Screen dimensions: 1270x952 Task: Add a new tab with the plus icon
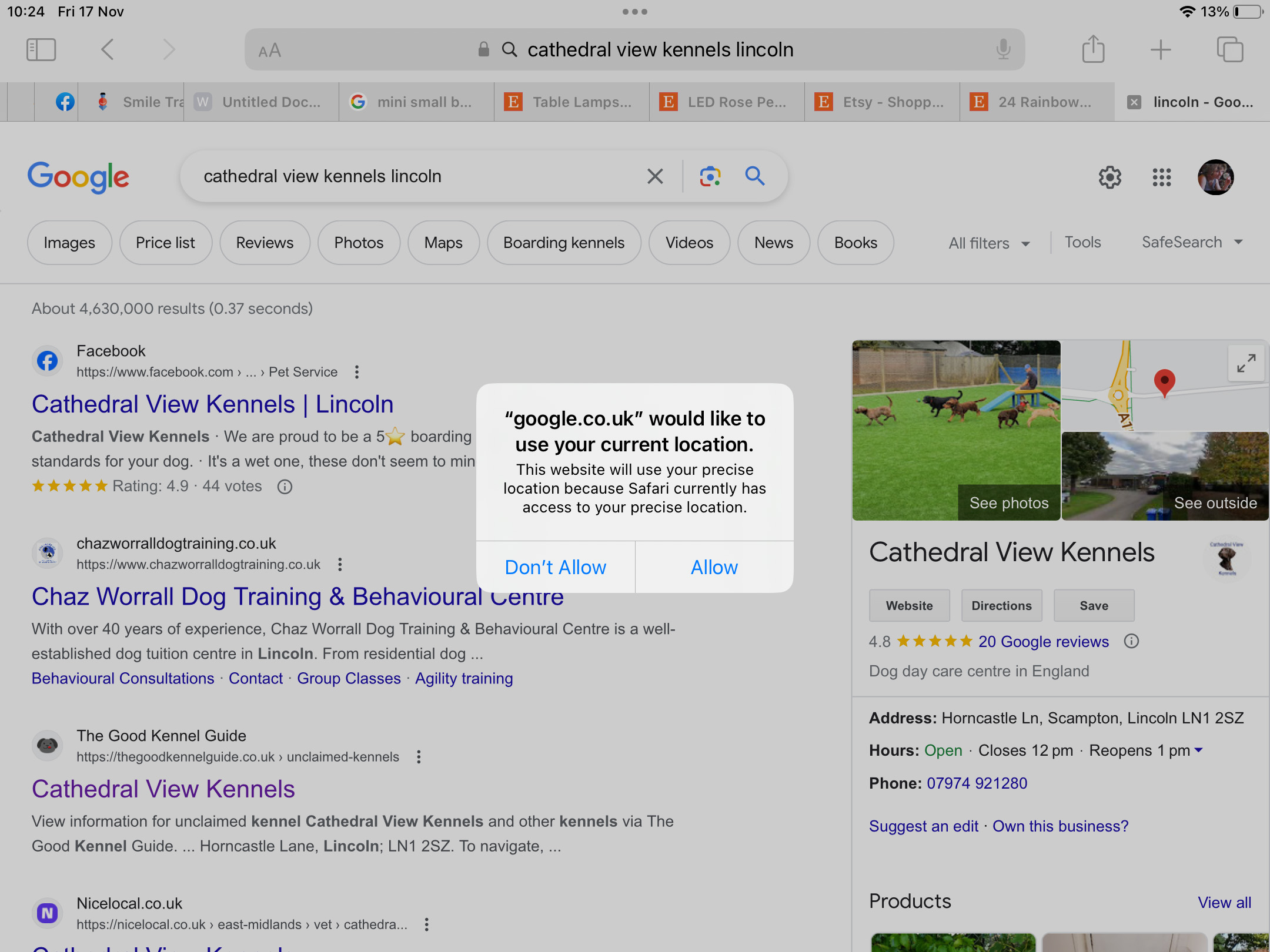(x=1161, y=50)
